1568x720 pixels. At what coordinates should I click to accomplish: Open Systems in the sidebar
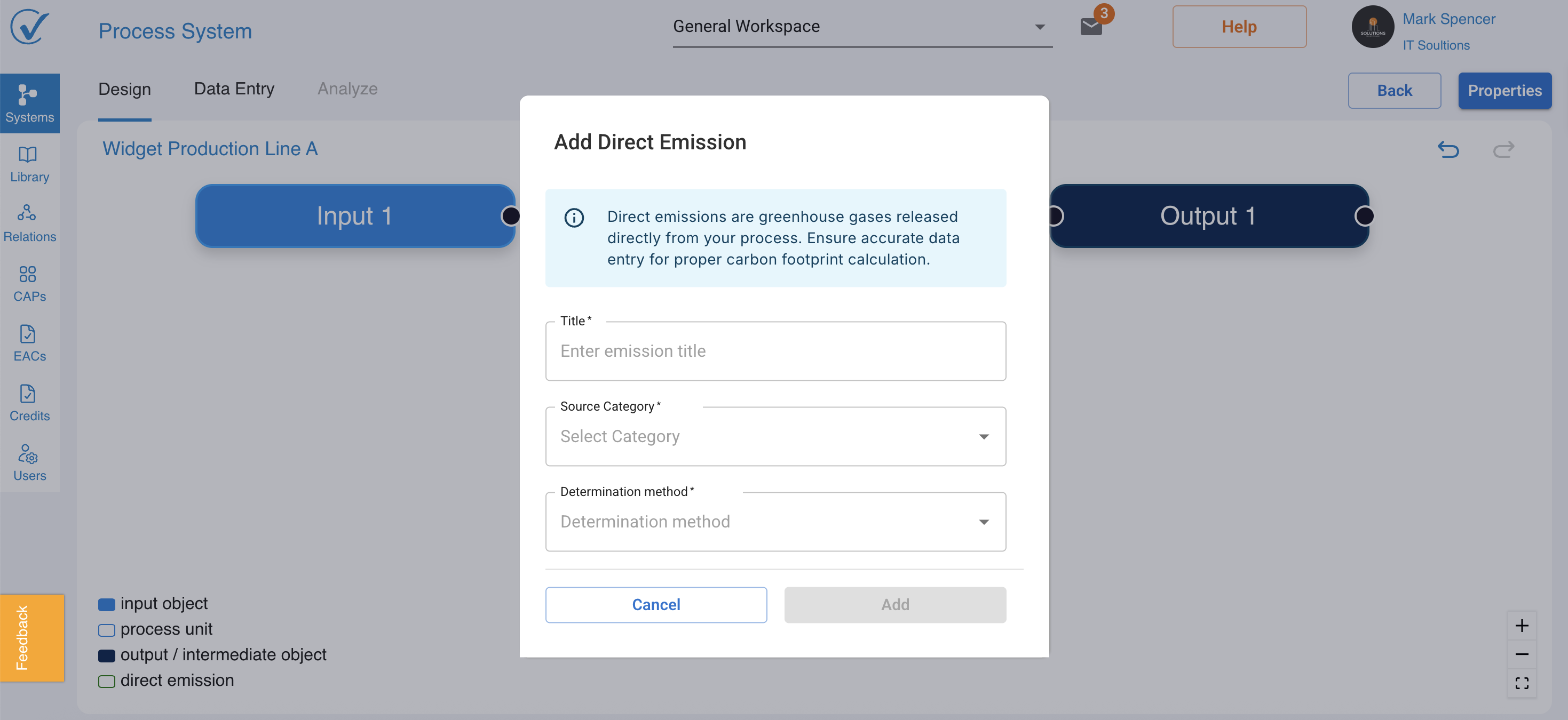(29, 103)
